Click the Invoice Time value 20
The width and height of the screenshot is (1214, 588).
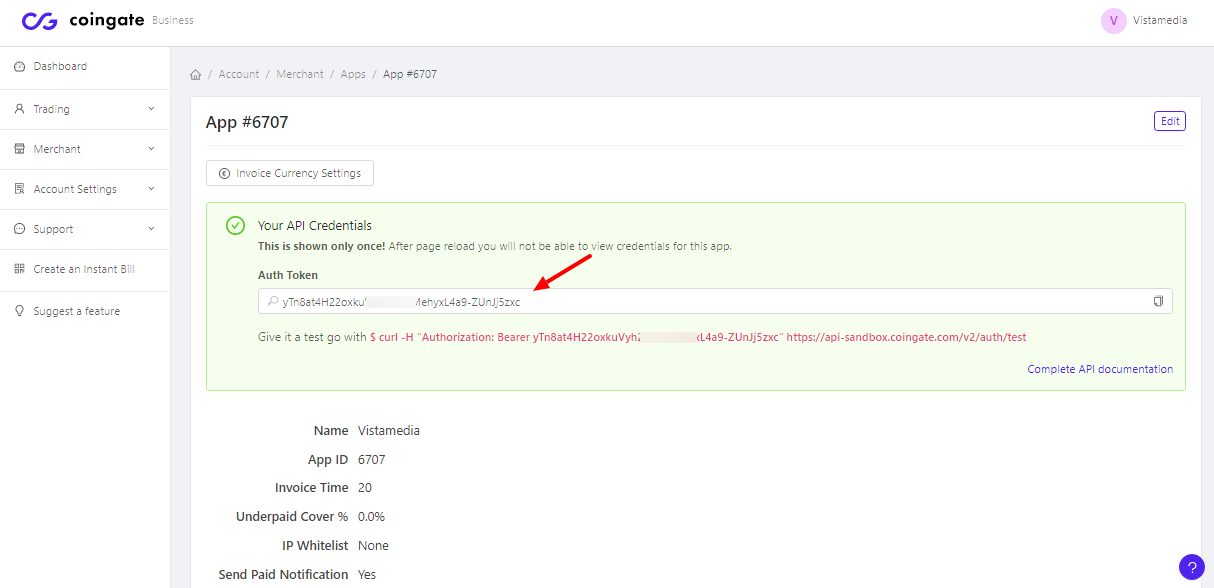coord(365,488)
